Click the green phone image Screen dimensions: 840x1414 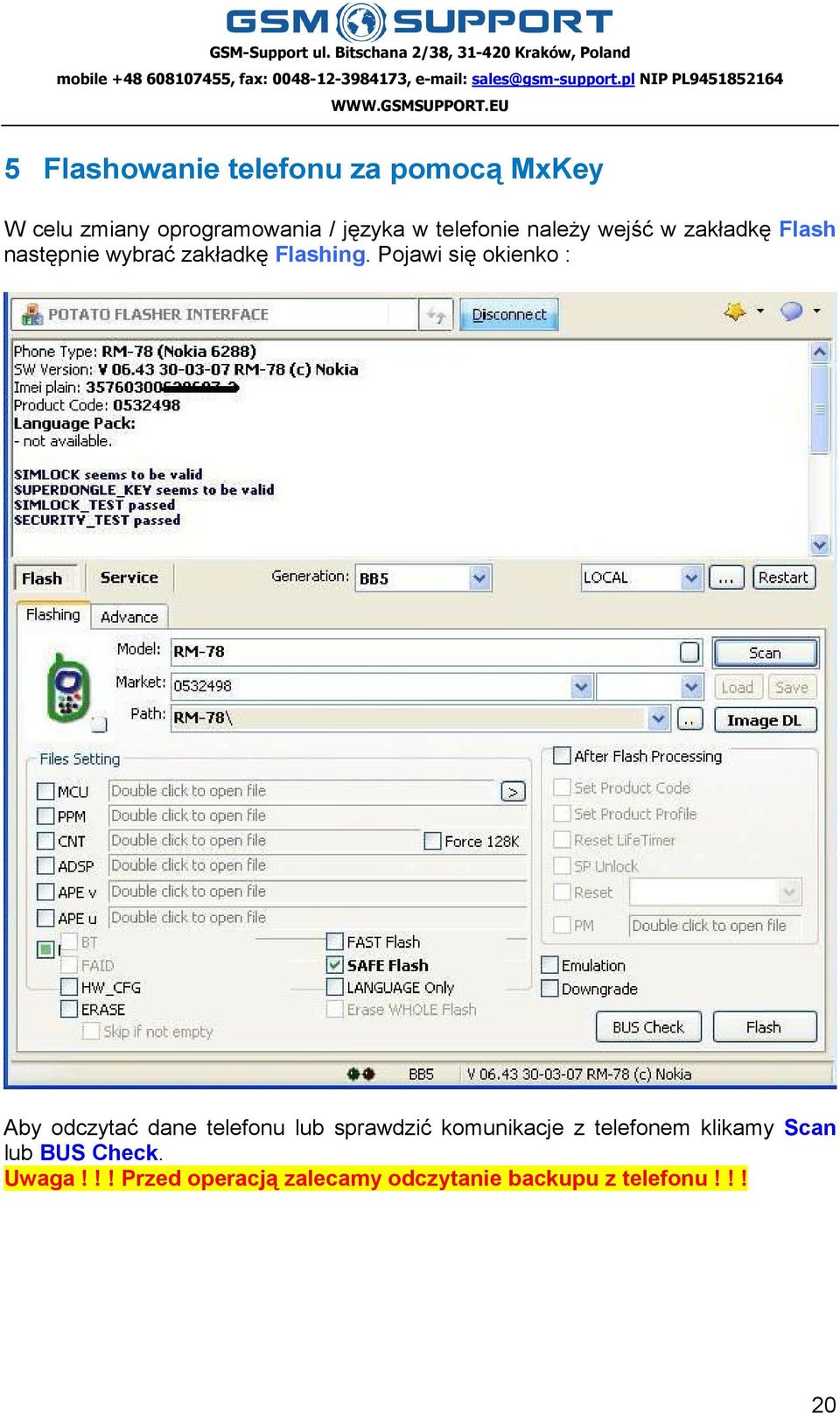tap(68, 687)
